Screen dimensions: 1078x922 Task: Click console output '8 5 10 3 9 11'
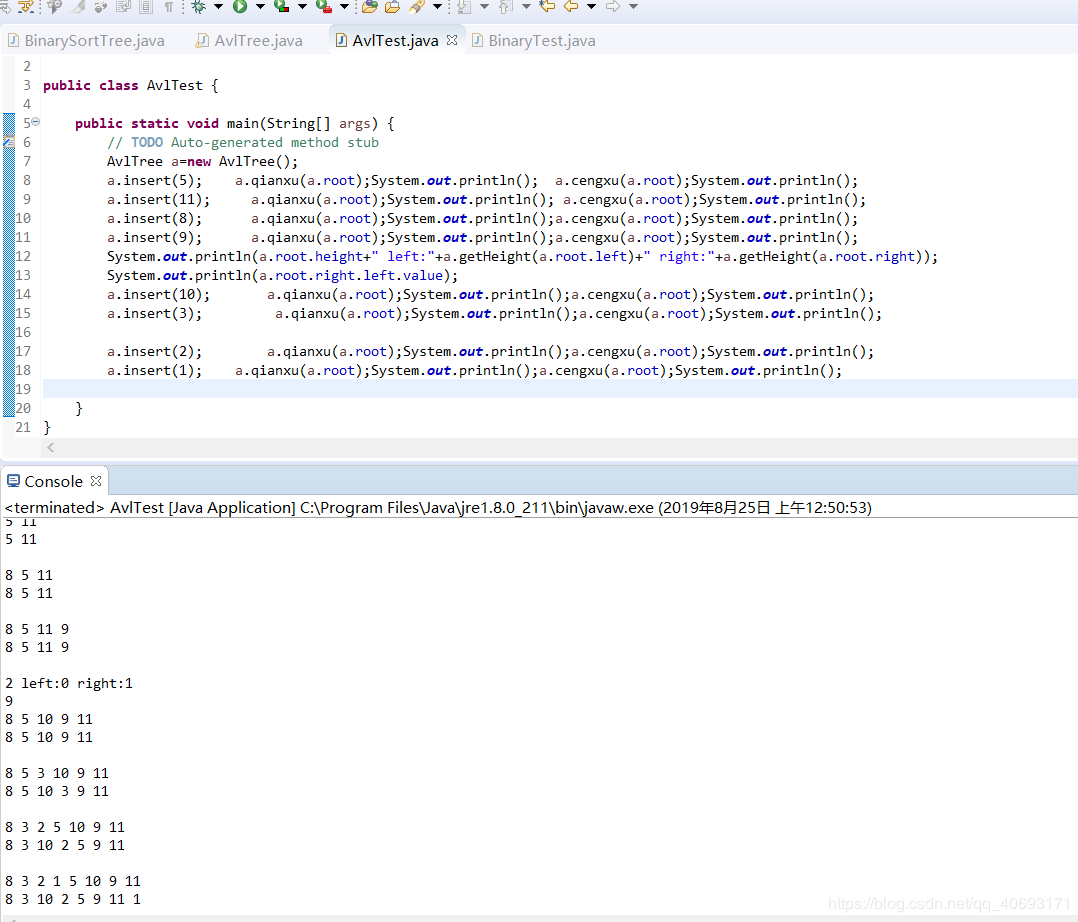coord(57,791)
